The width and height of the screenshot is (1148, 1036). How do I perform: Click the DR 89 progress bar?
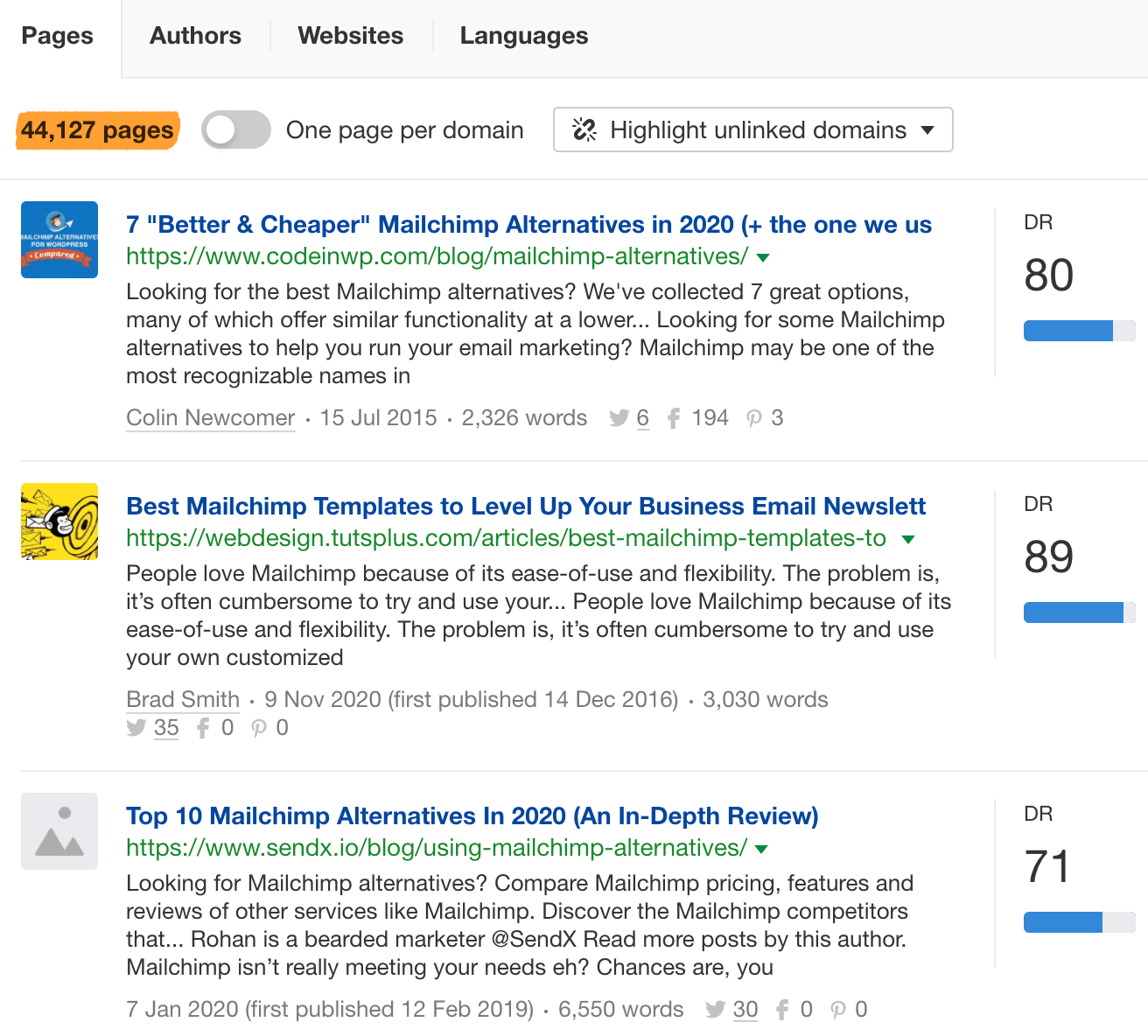[x=1079, y=612]
